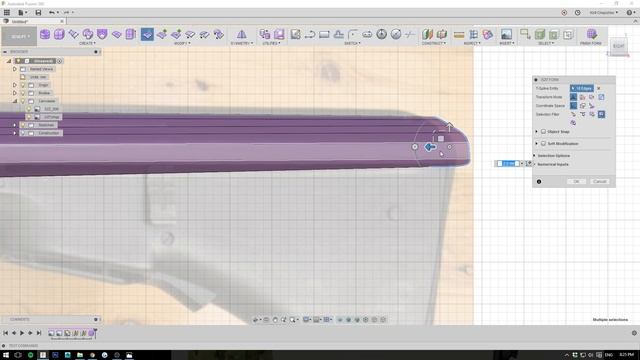Click the Orbit navigation icon in bottom bar
The image size is (640, 360).
[x=256, y=320]
